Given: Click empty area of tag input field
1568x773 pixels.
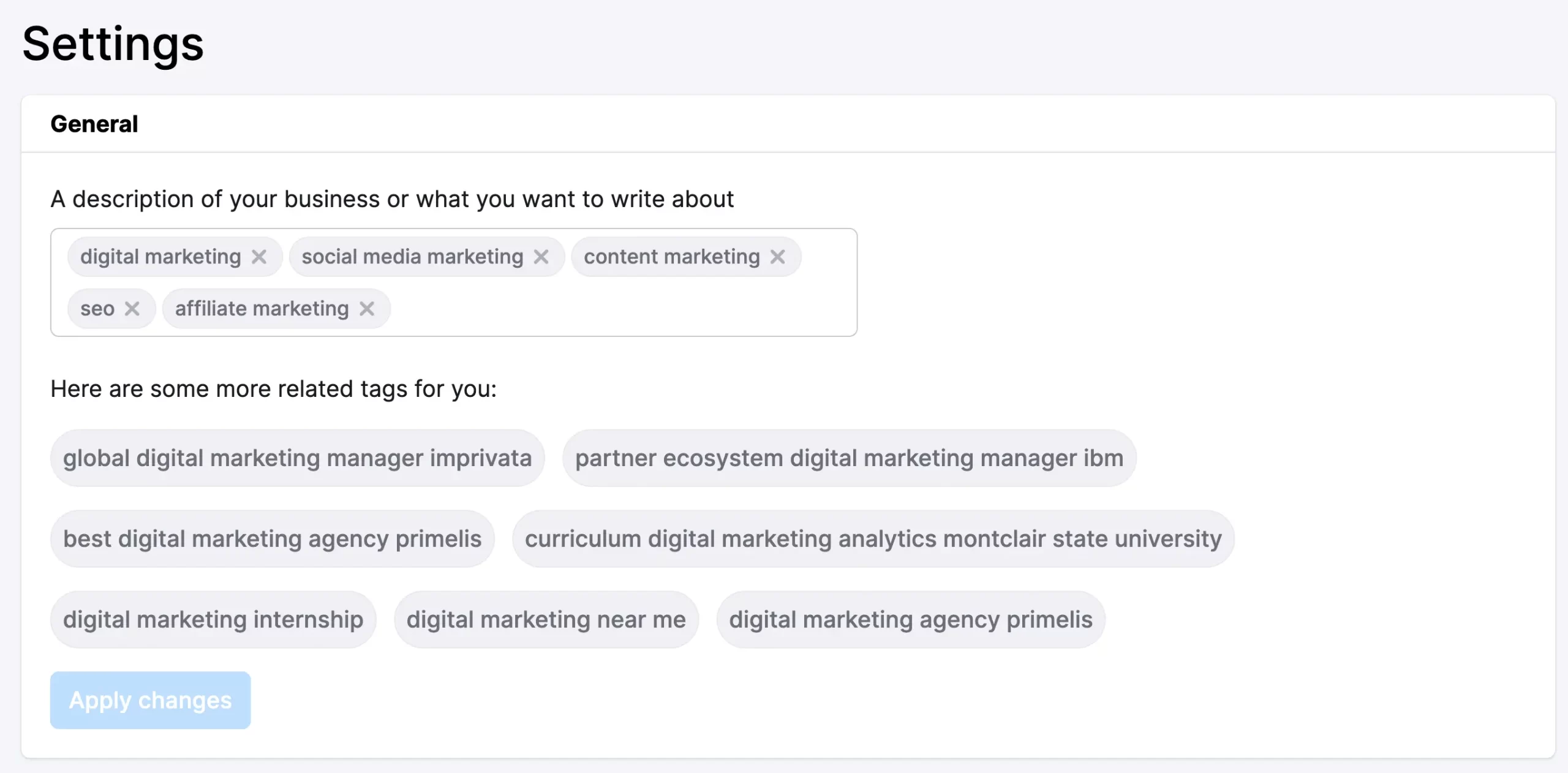Looking at the screenshot, I should click(612, 309).
